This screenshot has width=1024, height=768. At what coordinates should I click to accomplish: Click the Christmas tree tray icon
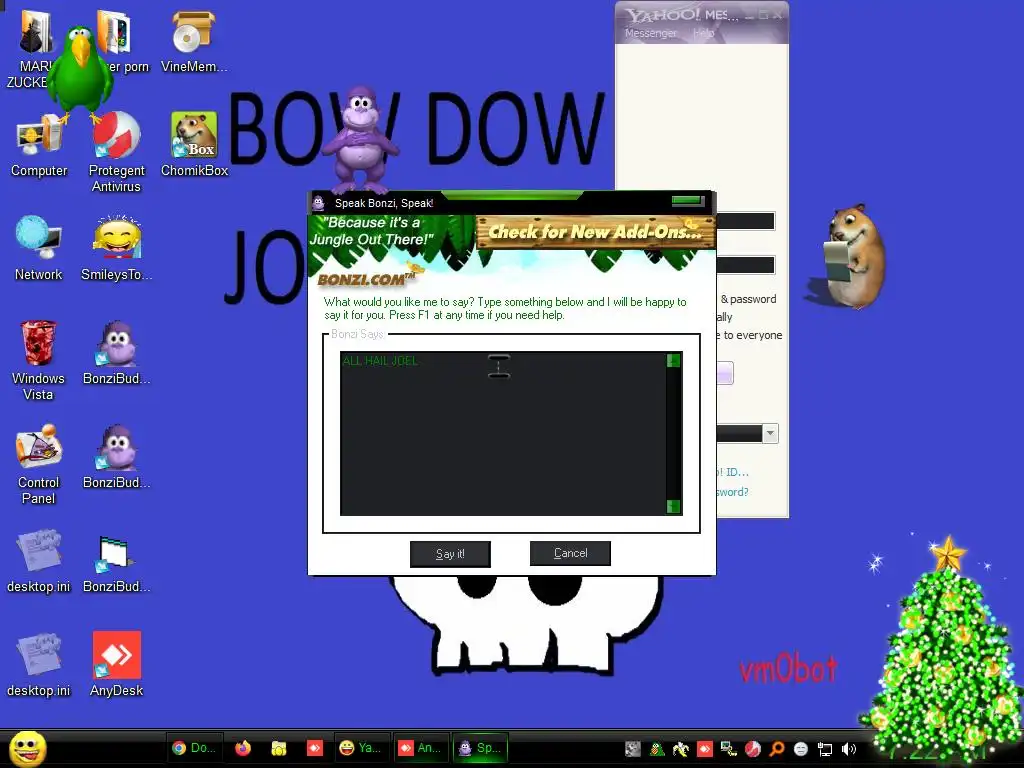[656, 749]
